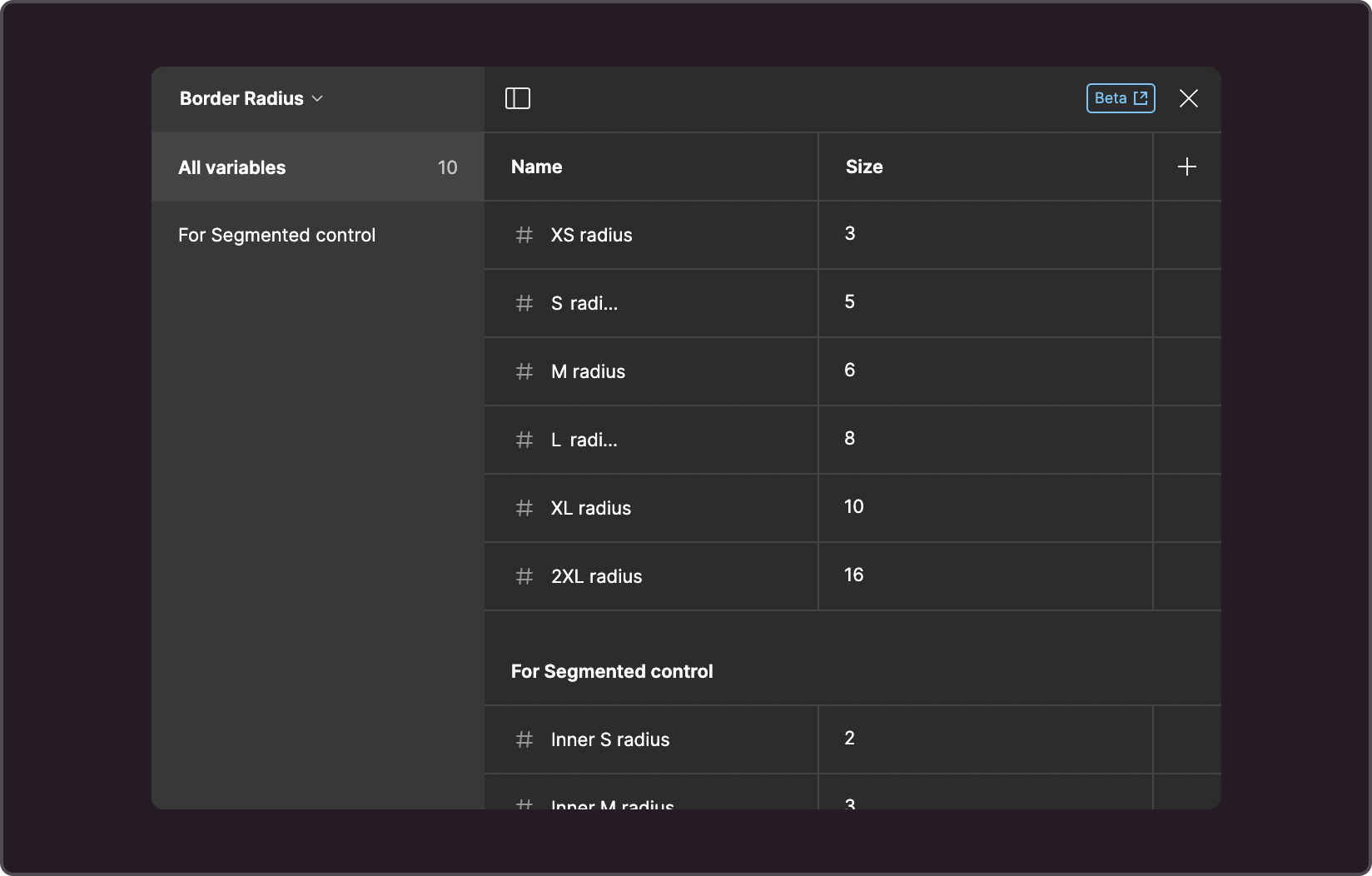Select the XS radius variable name
This screenshot has width=1372, height=876.
click(591, 235)
